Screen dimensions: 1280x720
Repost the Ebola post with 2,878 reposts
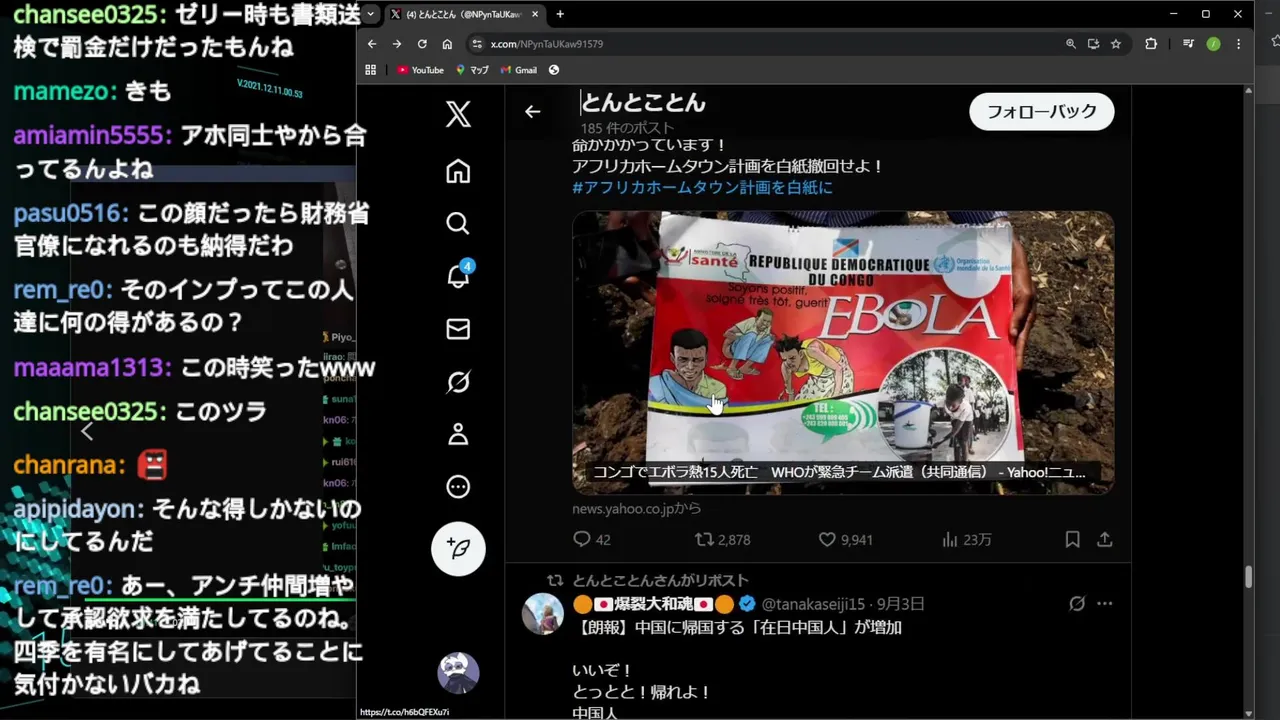(722, 539)
